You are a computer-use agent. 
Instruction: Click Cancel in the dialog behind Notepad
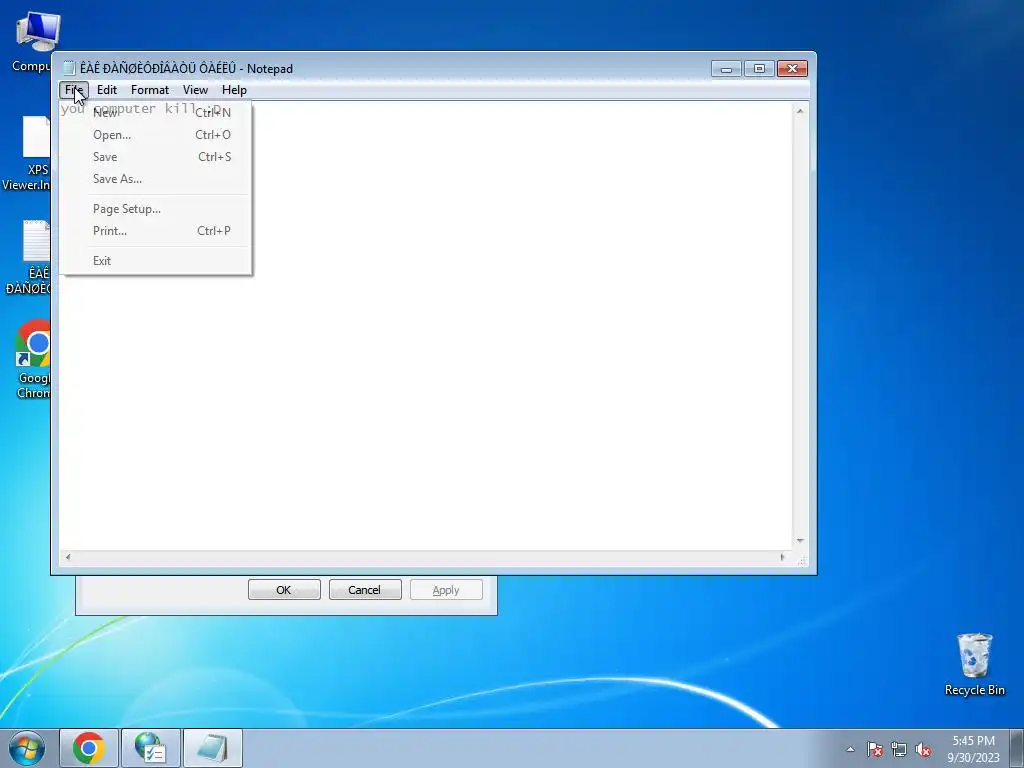[x=365, y=590]
